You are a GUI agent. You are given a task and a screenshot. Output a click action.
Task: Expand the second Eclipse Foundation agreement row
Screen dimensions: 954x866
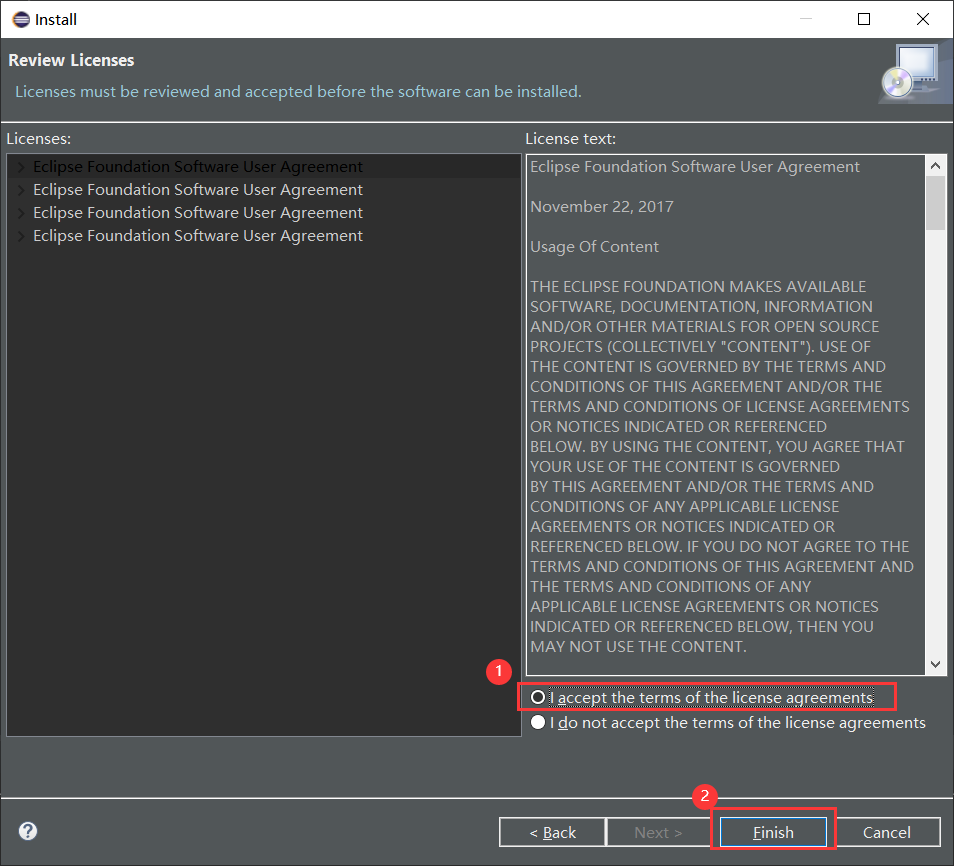point(21,190)
